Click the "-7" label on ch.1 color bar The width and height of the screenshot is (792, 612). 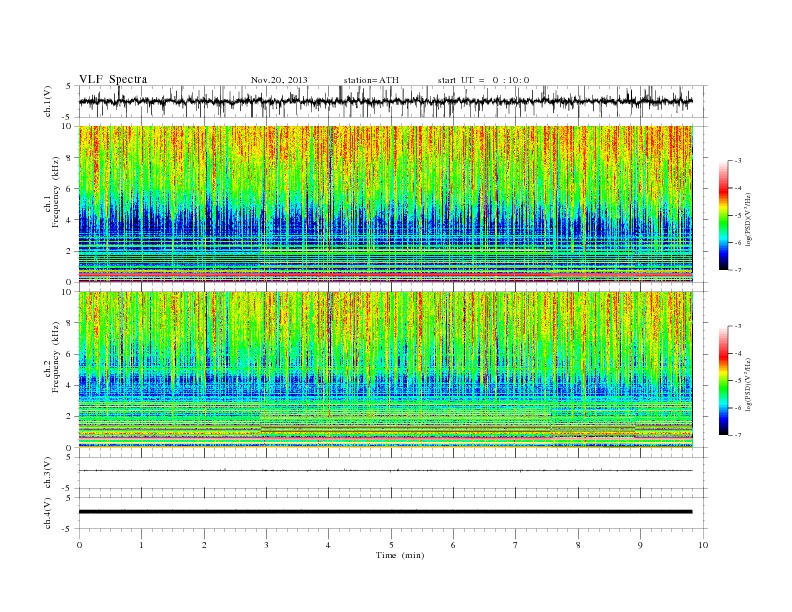[738, 270]
